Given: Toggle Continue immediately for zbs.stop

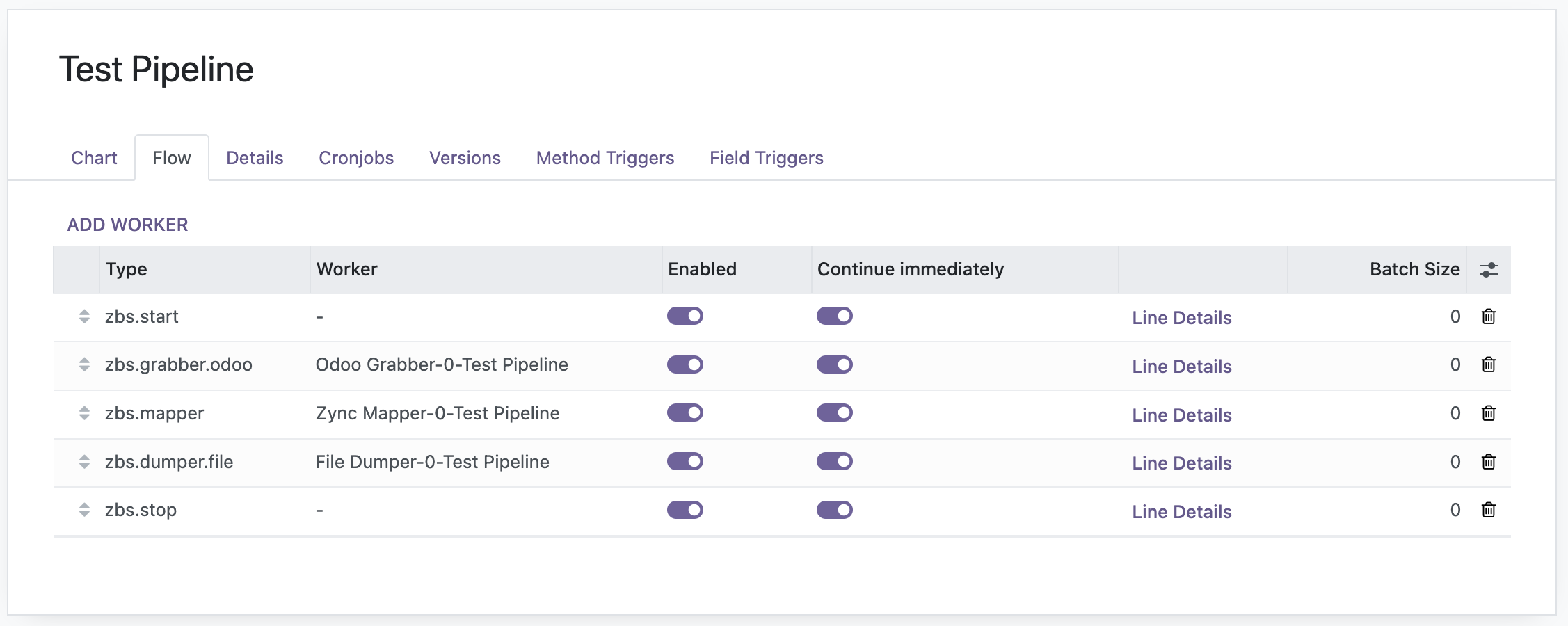Looking at the screenshot, I should tap(835, 510).
